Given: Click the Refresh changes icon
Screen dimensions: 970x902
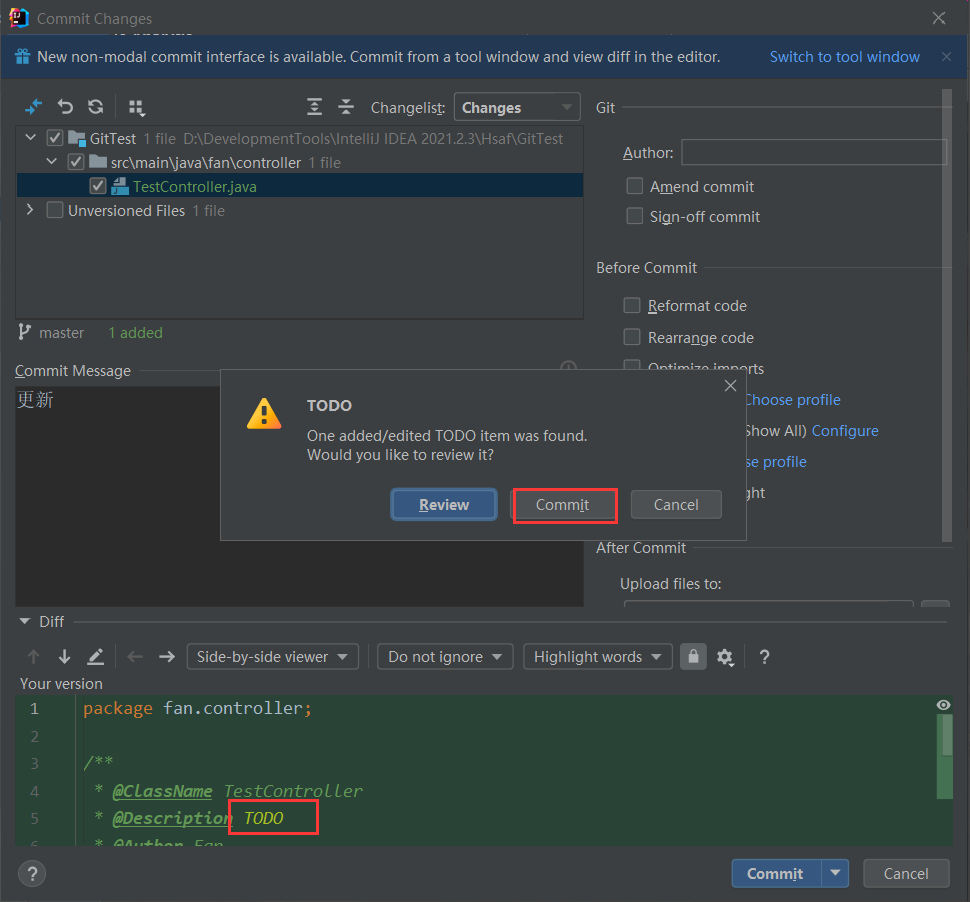Looking at the screenshot, I should pyautogui.click(x=95, y=107).
